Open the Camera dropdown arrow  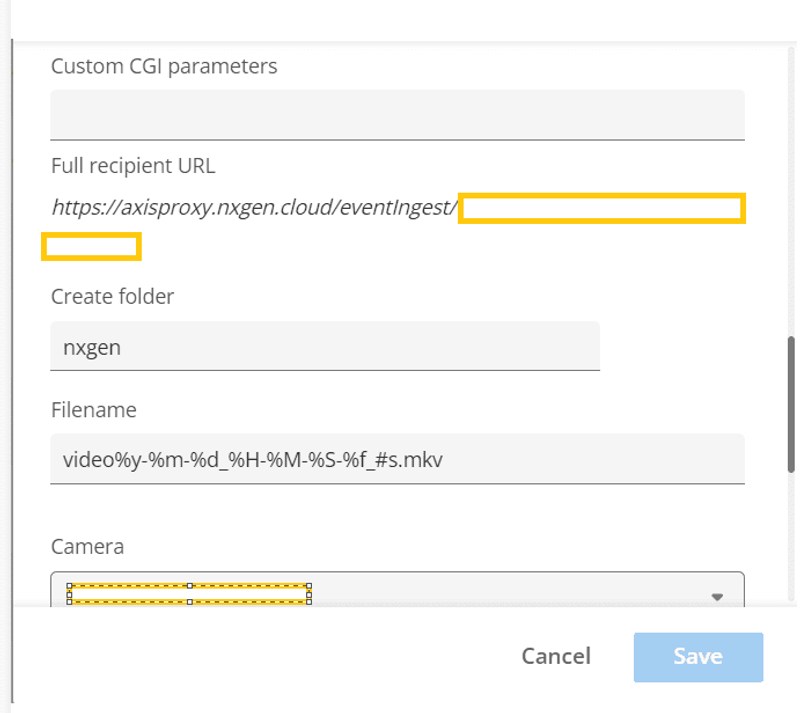point(716,597)
